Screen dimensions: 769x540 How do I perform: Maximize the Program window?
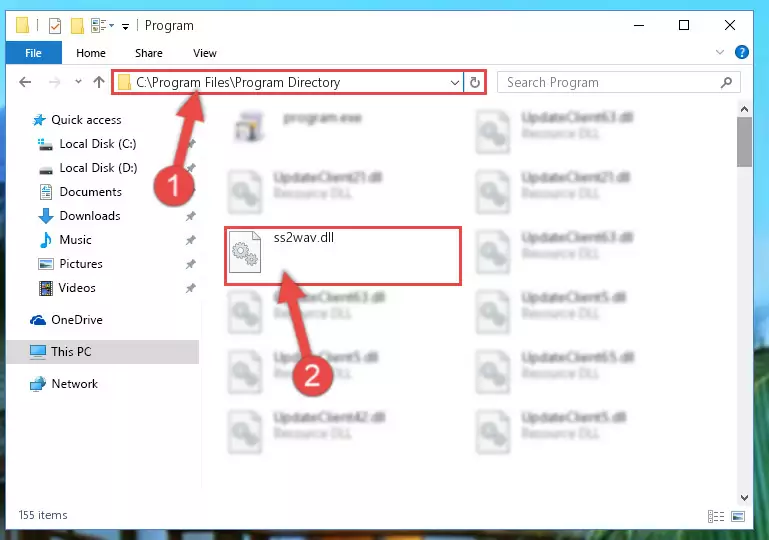click(x=684, y=26)
